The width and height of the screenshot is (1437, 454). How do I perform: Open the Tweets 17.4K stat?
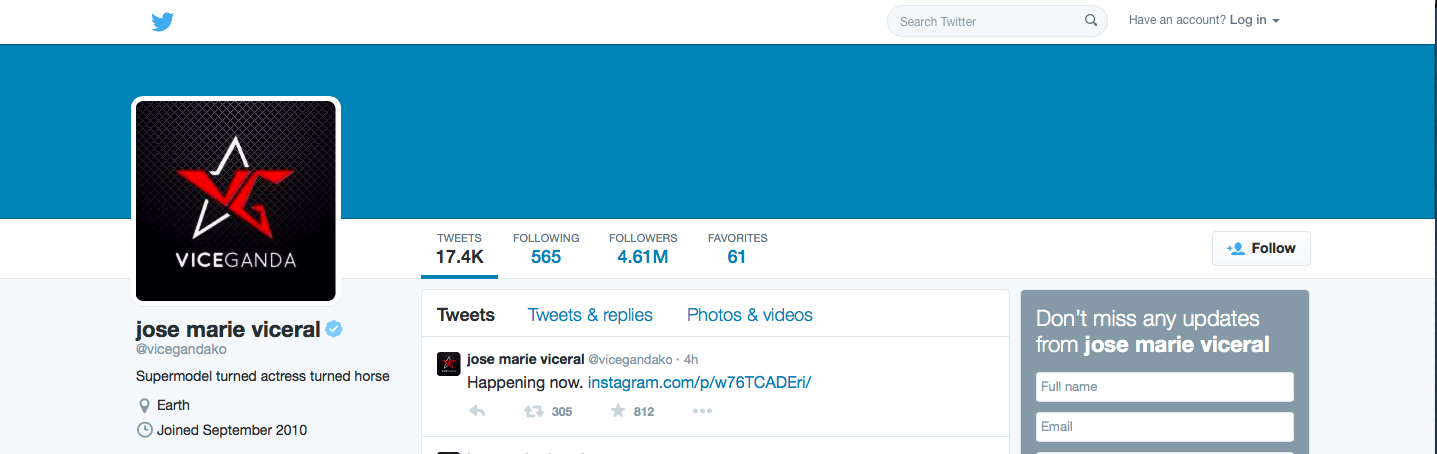[459, 249]
